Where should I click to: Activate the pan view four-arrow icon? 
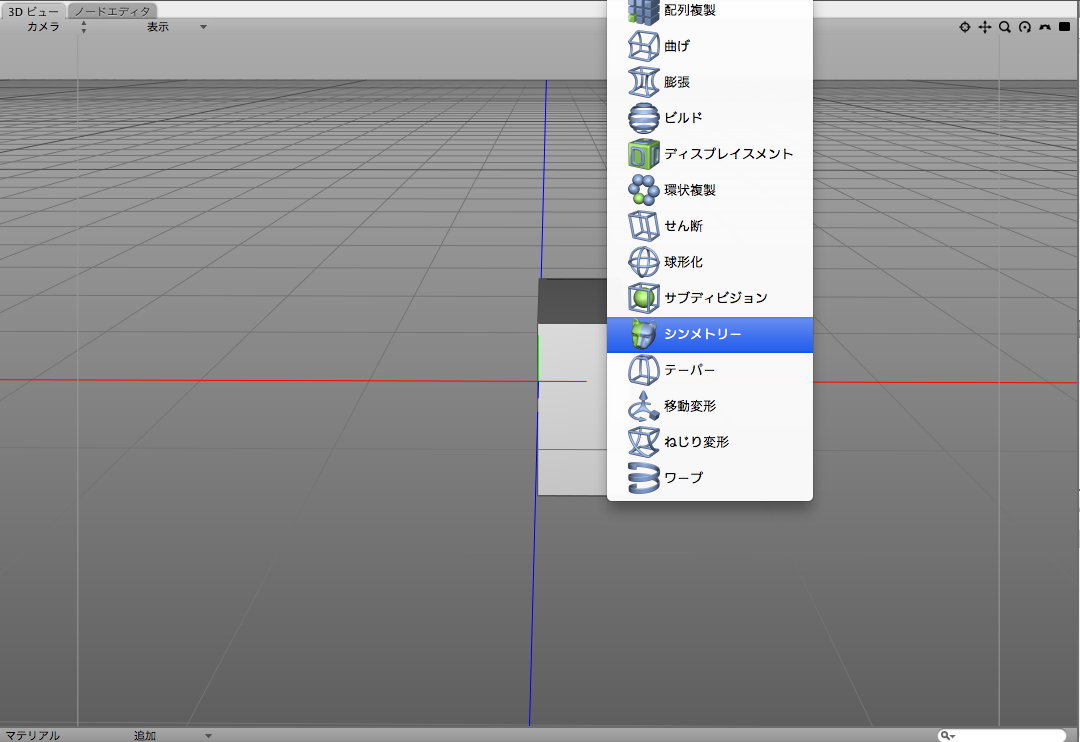[x=985, y=27]
